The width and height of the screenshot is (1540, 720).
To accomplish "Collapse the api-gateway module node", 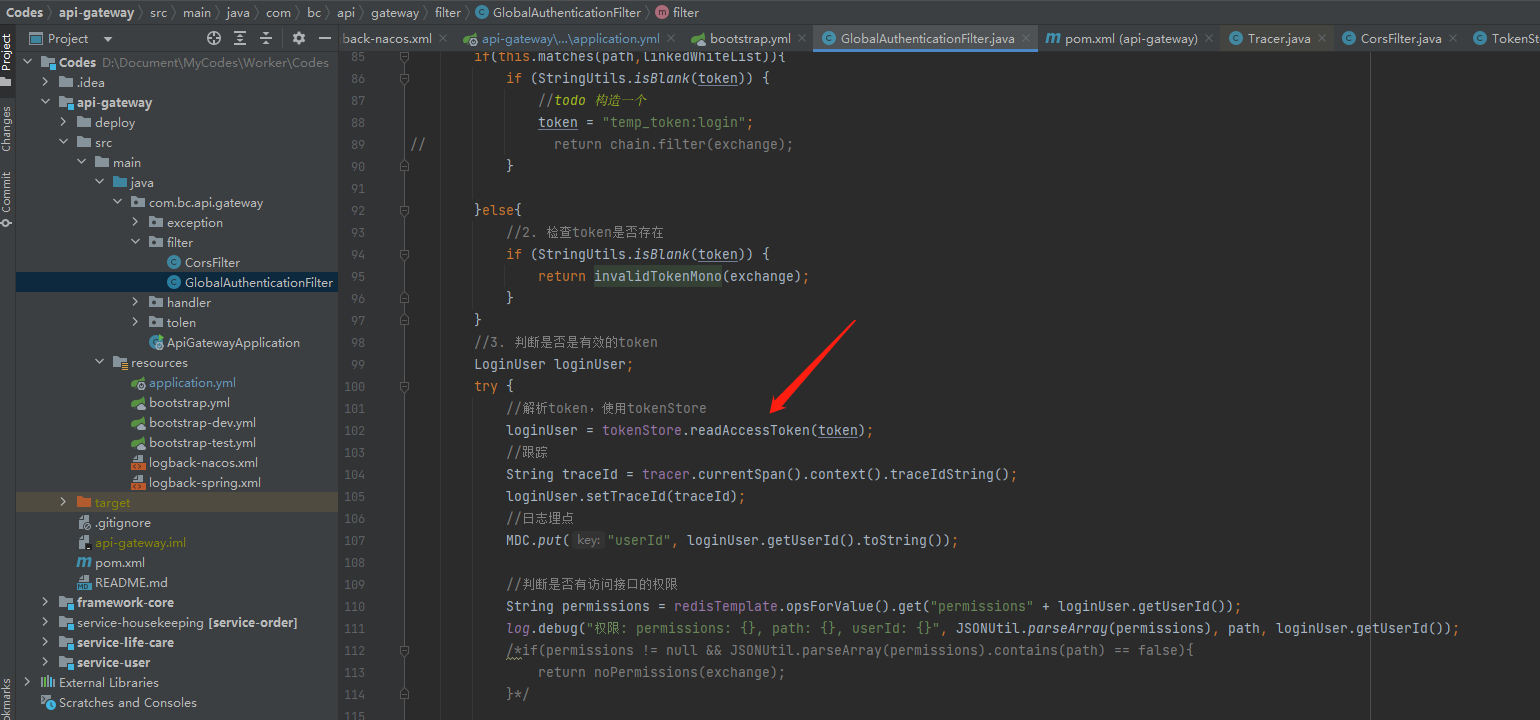I will [x=45, y=102].
